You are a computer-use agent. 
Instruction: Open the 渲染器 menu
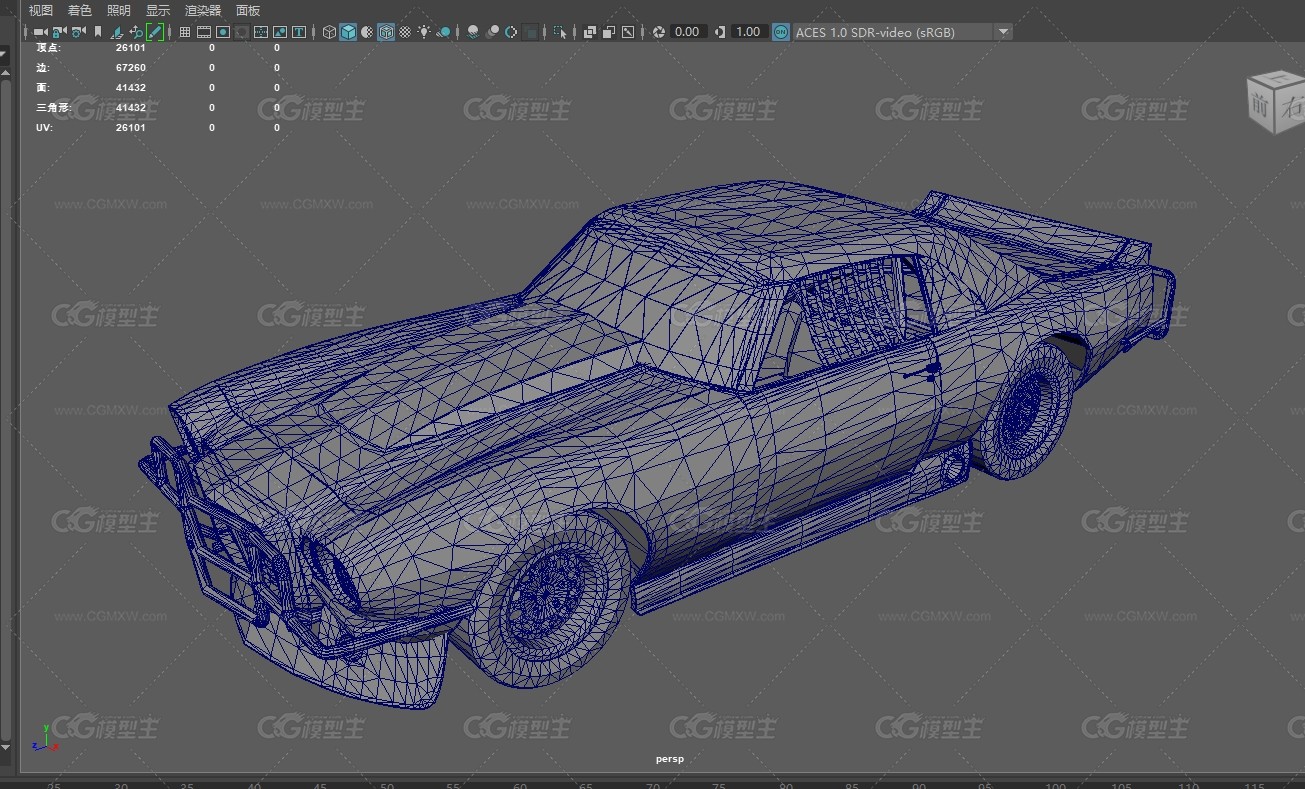click(x=203, y=10)
